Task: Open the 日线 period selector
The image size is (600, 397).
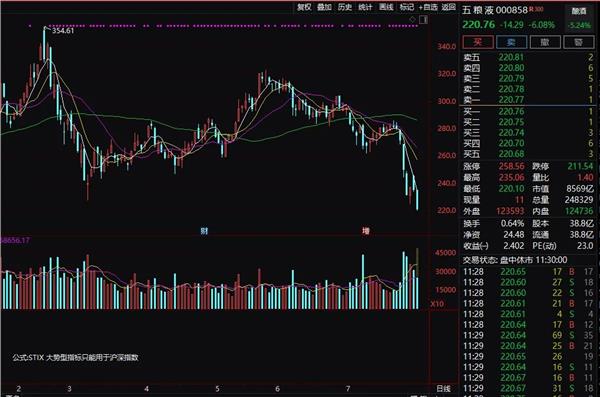Action: click(x=443, y=389)
